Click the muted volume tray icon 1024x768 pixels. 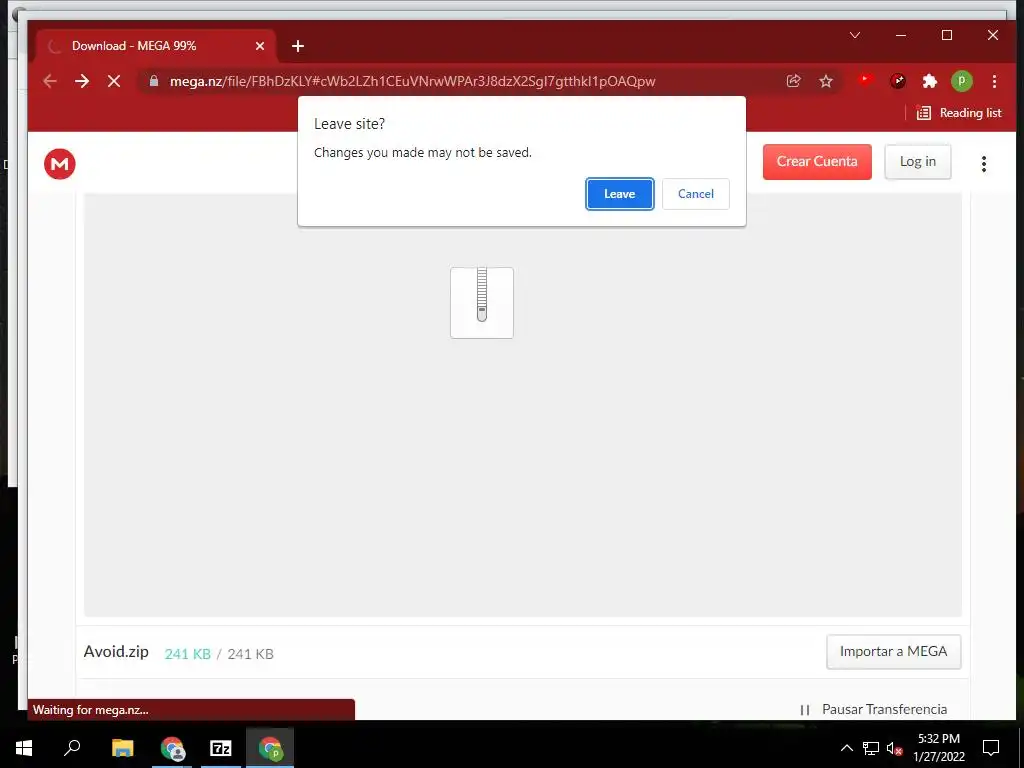coord(894,748)
